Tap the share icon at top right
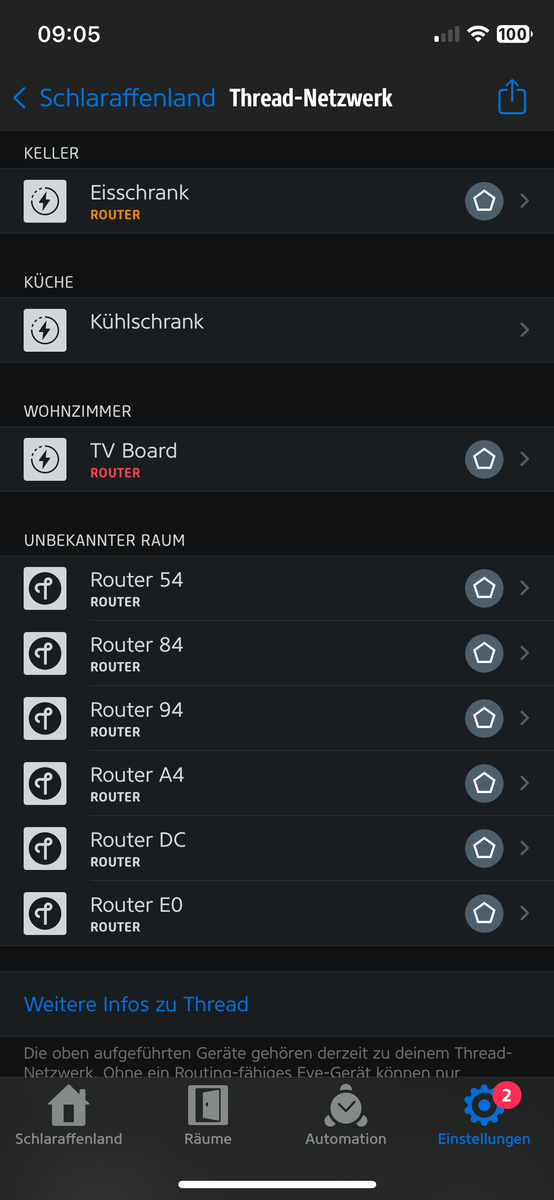The width and height of the screenshot is (554, 1200). pos(512,97)
